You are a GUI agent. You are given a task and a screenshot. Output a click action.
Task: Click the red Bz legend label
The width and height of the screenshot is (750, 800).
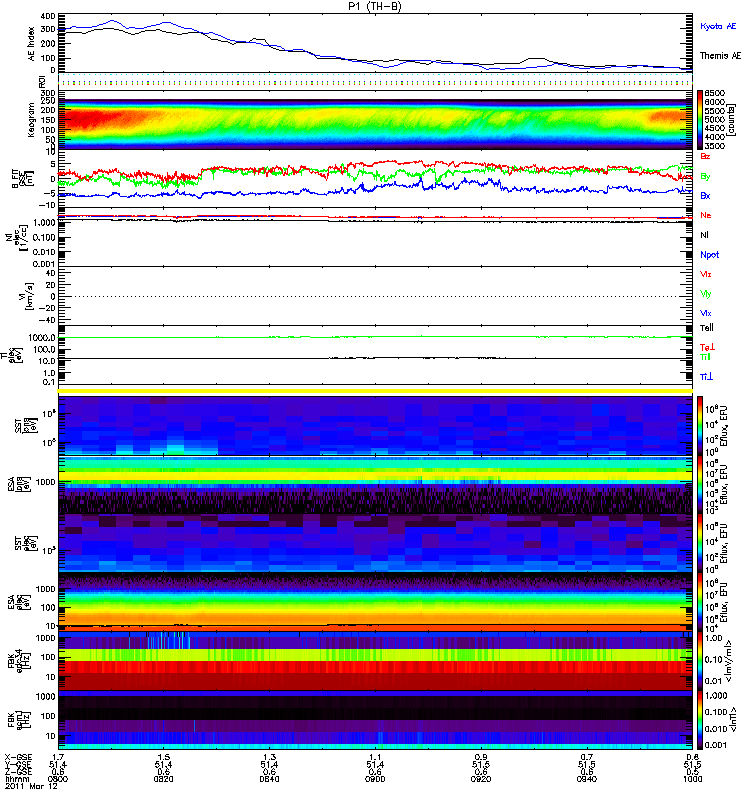click(x=705, y=156)
